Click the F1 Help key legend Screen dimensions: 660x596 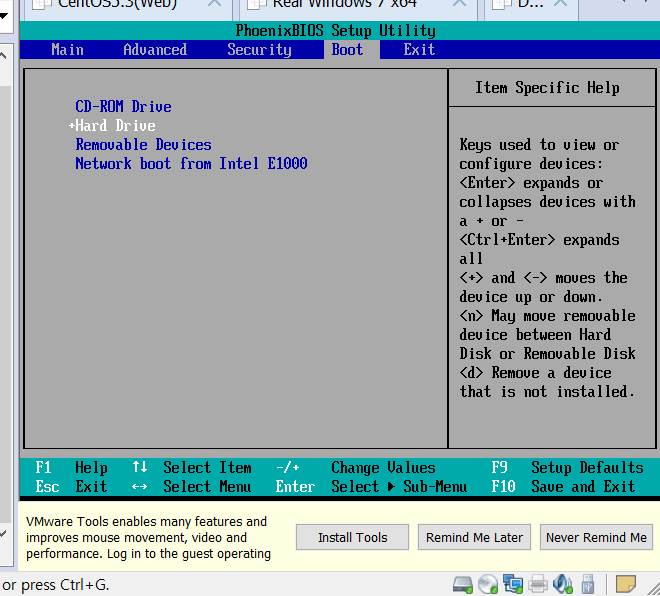click(72, 468)
